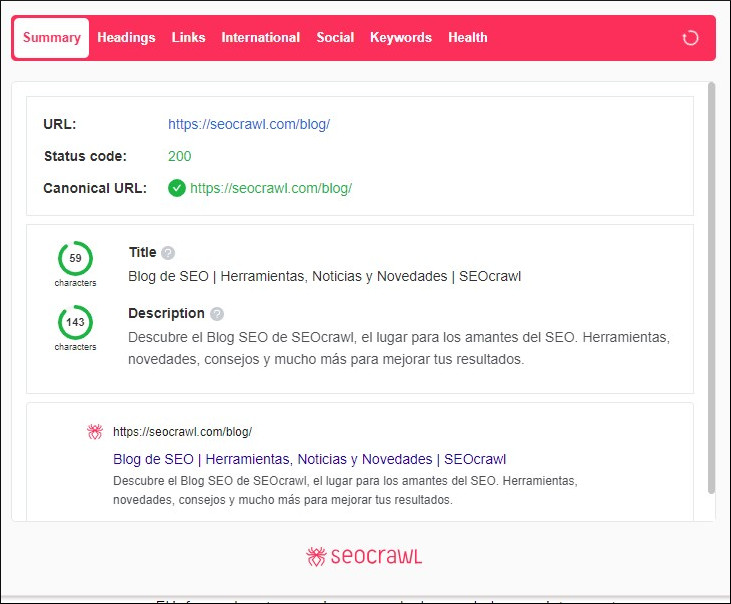Screen dimensions: 731x604
Task: Open the Health tab
Action: pyautogui.click(x=468, y=38)
